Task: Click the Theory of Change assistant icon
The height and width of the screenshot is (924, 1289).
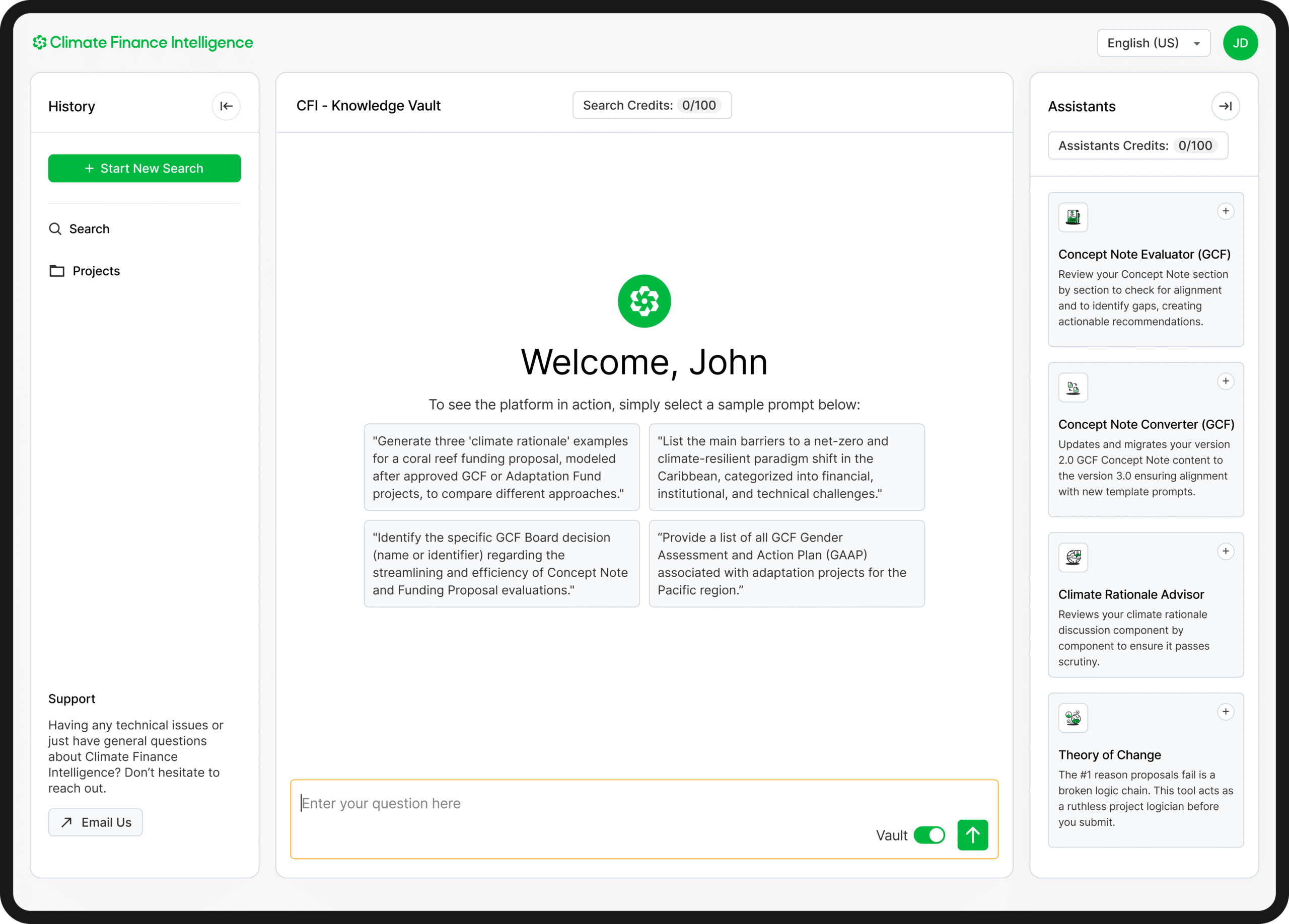Action: coord(1072,718)
